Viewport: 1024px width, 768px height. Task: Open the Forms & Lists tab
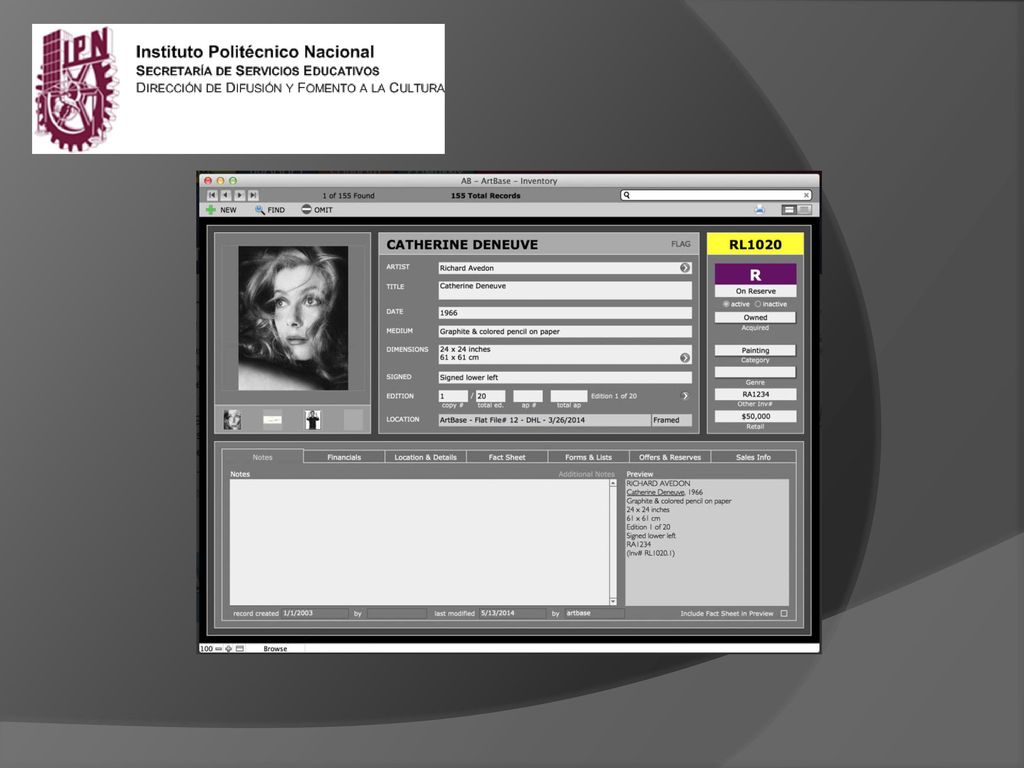(x=588, y=457)
